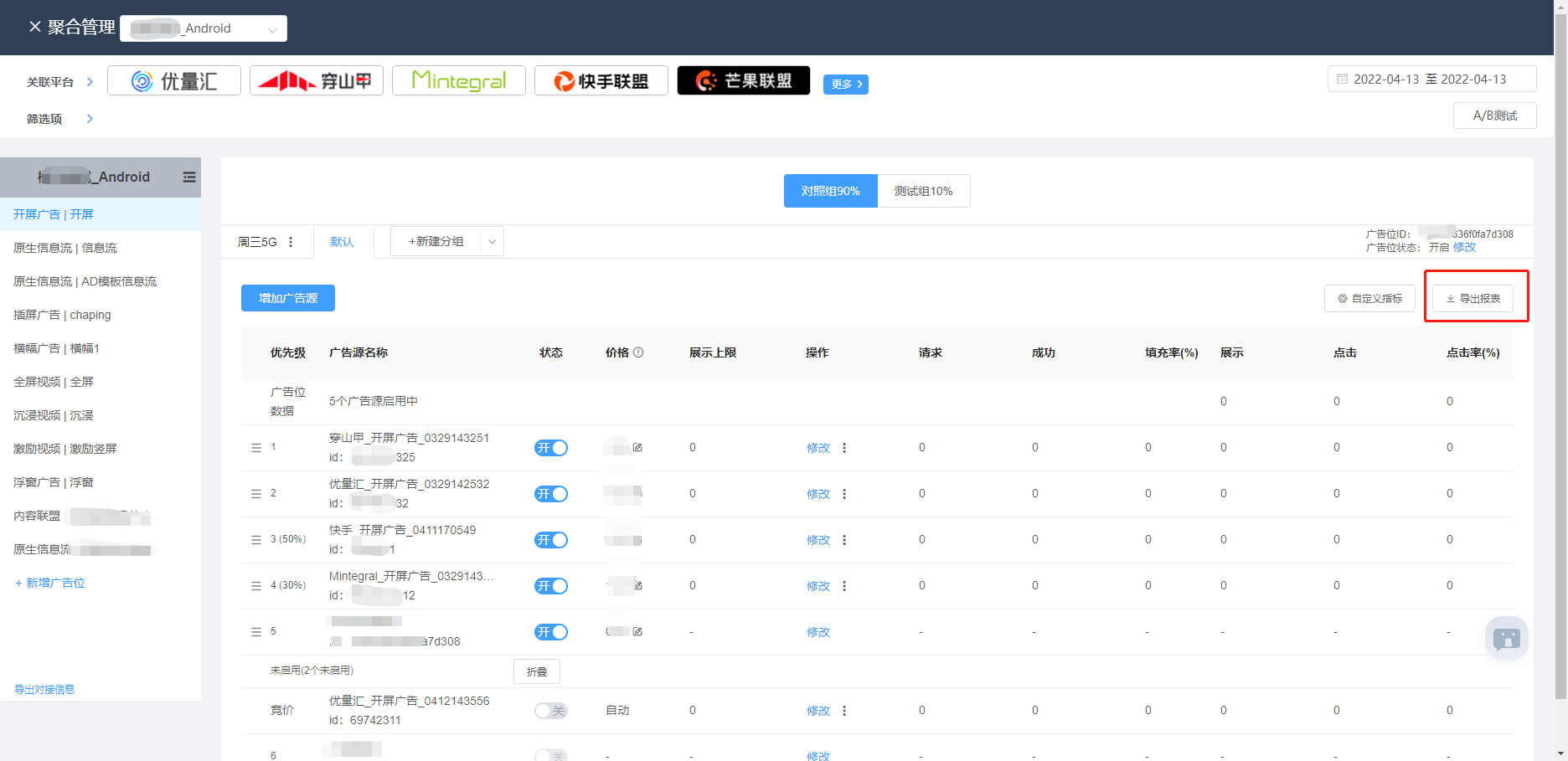The height and width of the screenshot is (761, 1568).
Task: Select the 穿山甲 platform logo
Action: [x=317, y=81]
